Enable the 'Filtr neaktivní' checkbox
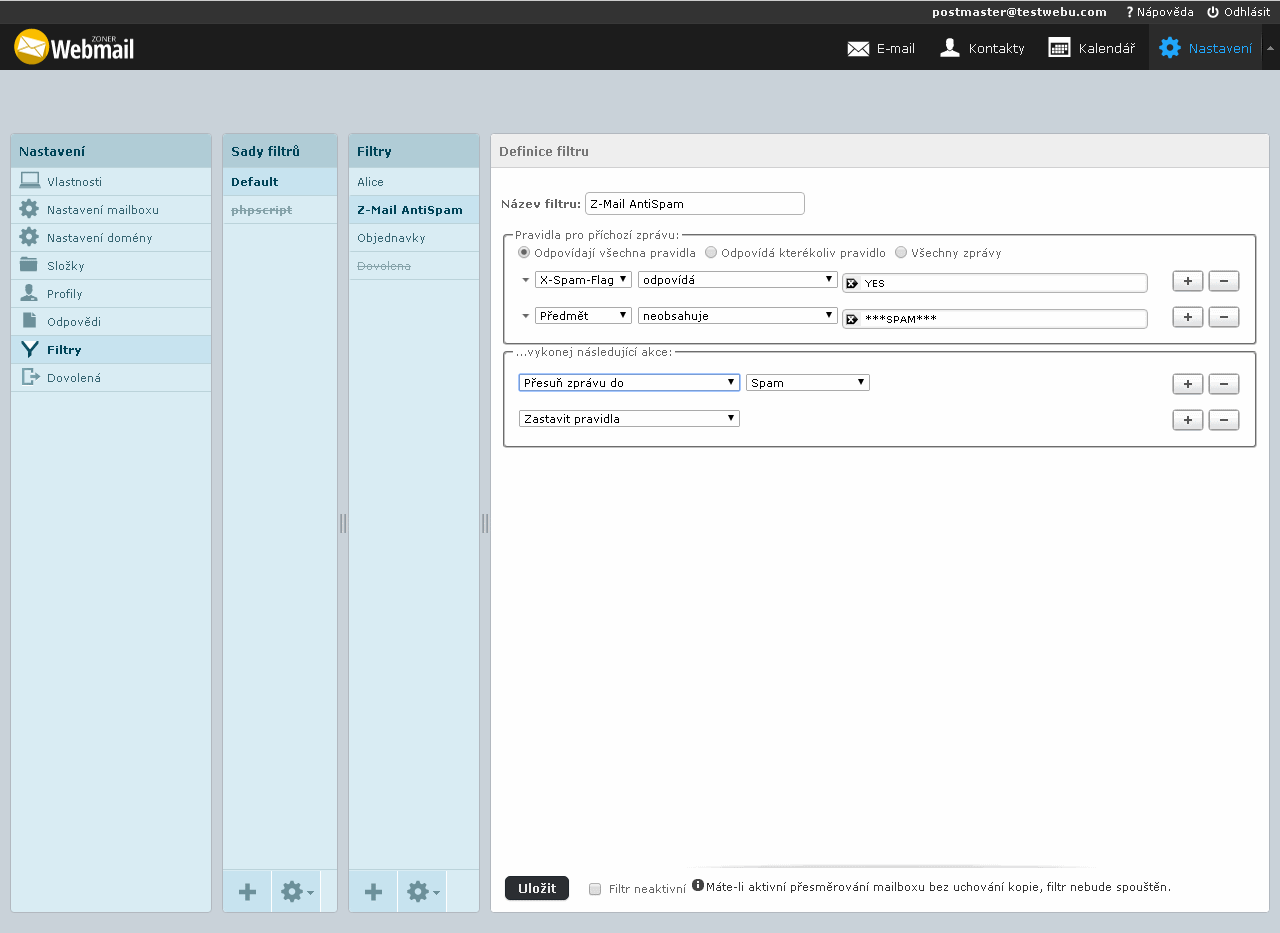Viewport: 1280px width, 933px height. (595, 889)
